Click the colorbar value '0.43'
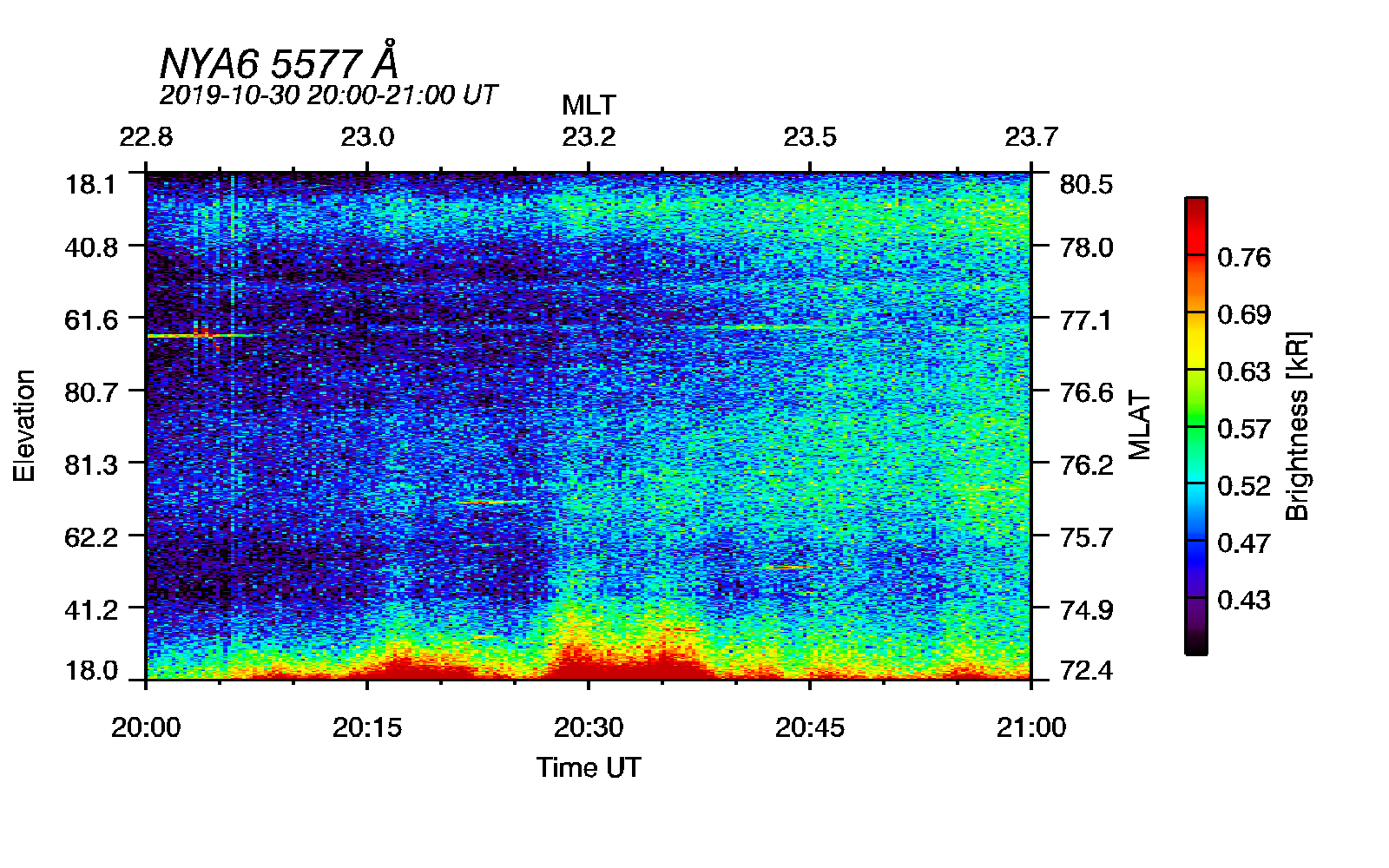 click(x=1244, y=600)
